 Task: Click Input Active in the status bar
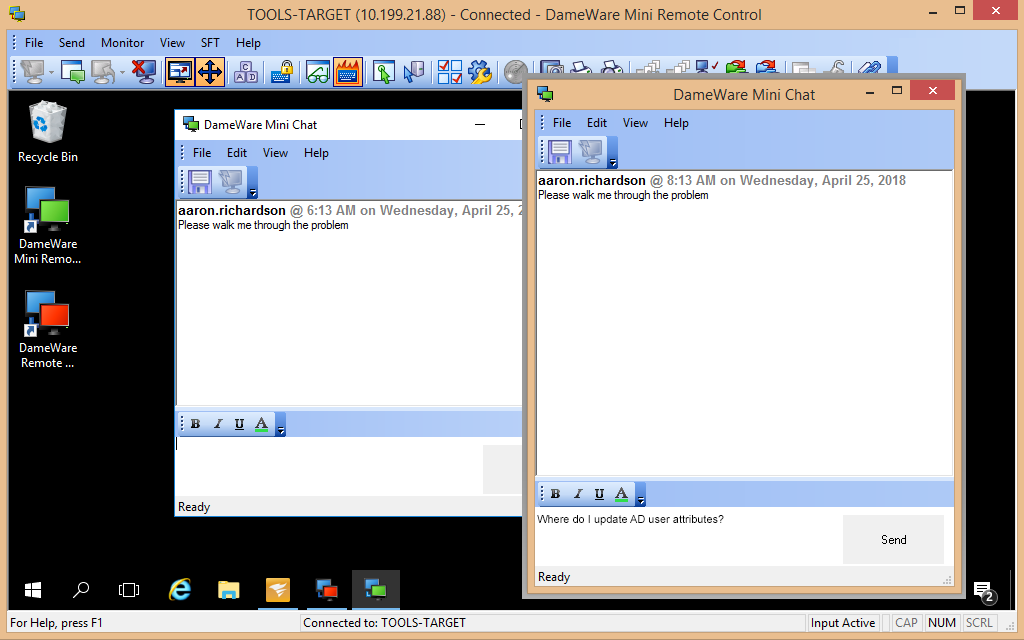843,622
